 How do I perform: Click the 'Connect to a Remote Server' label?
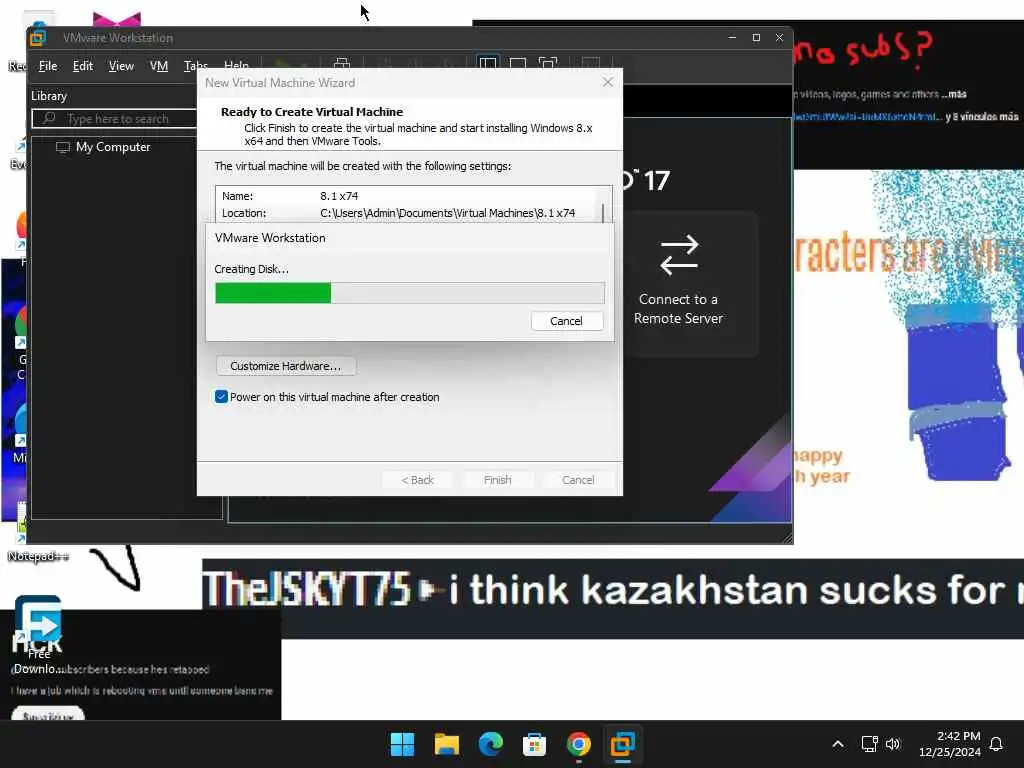pos(679,309)
